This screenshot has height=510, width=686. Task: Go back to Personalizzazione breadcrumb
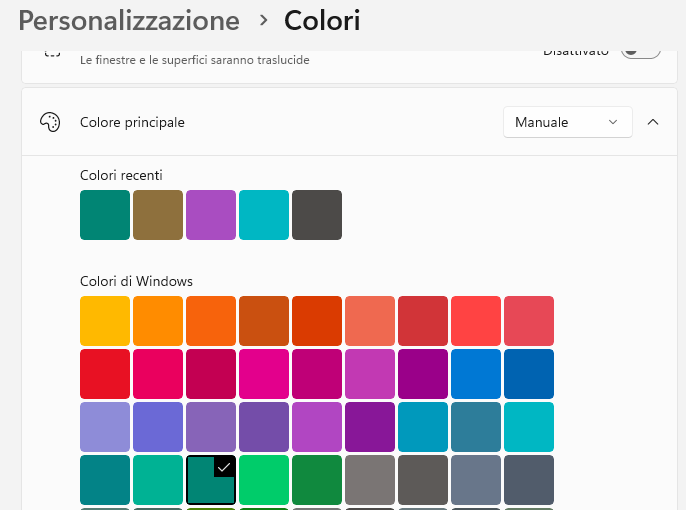coord(129,20)
